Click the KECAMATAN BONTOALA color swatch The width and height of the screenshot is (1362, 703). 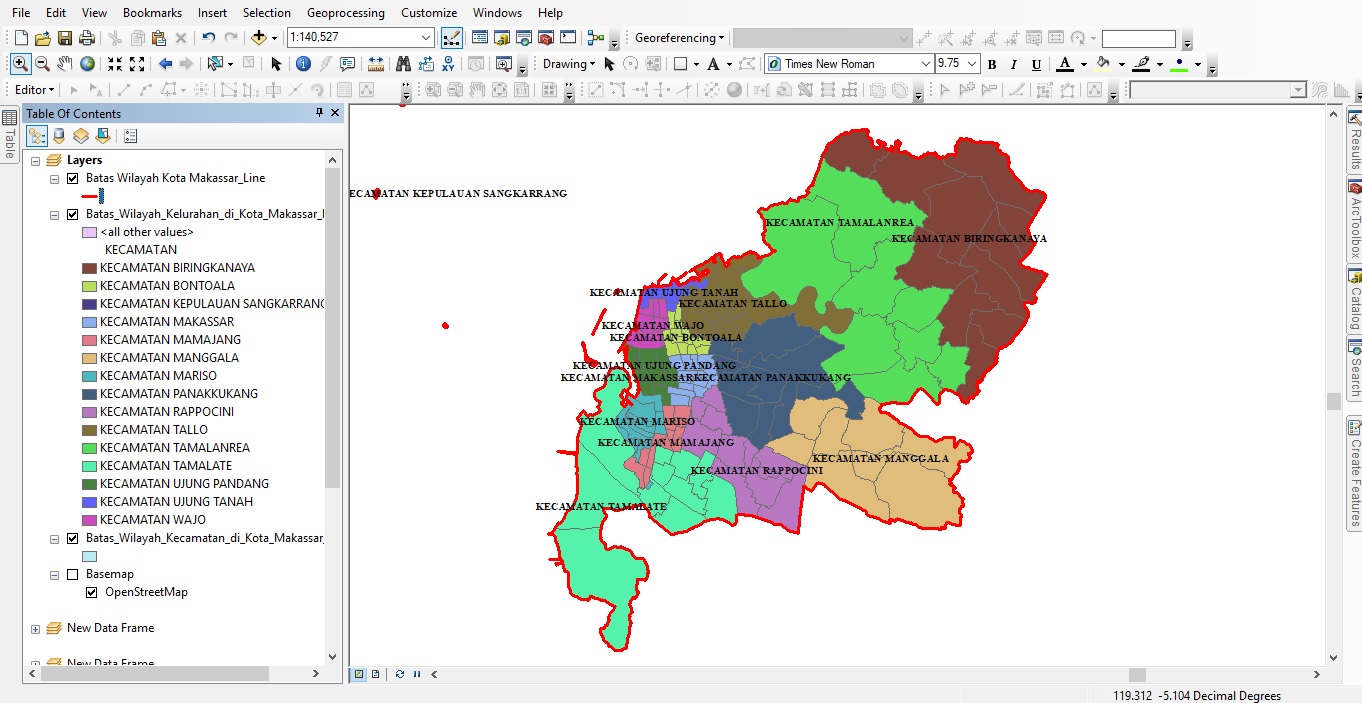point(91,285)
